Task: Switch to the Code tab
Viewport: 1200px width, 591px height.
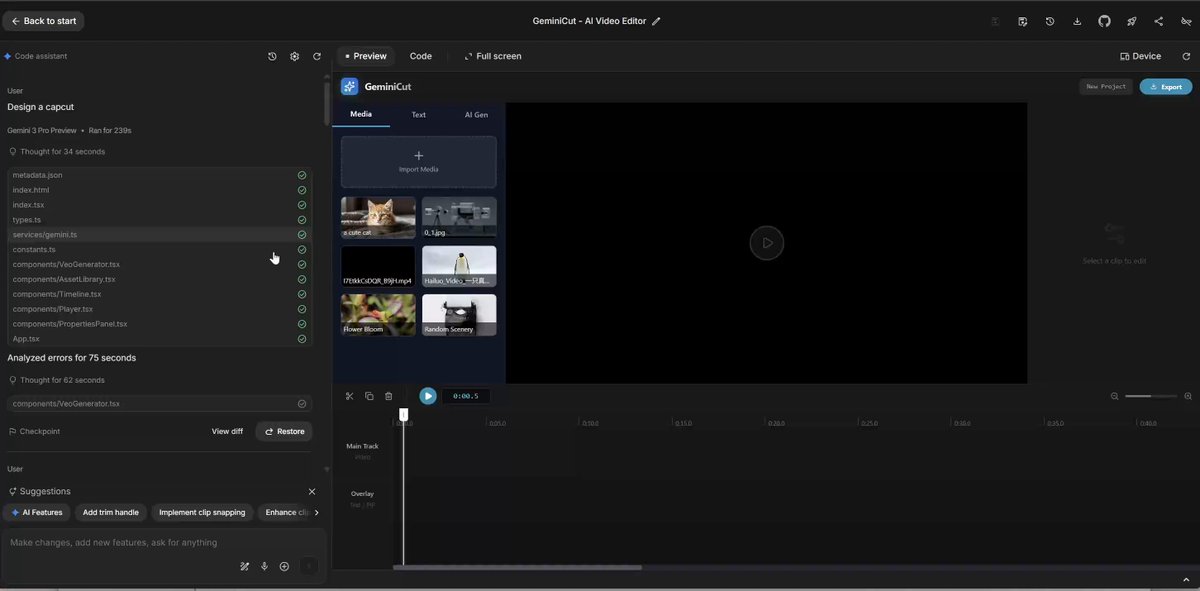Action: pos(421,56)
